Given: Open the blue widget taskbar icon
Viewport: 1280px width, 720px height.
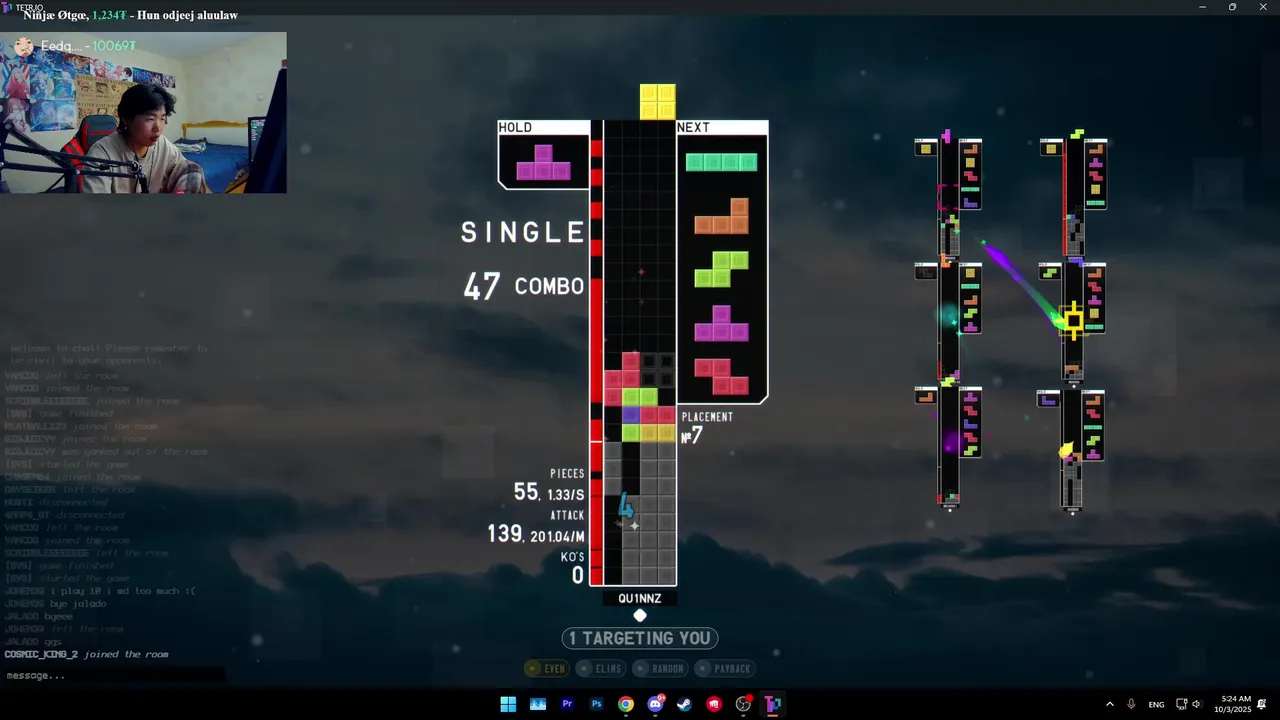Looking at the screenshot, I should (538, 704).
